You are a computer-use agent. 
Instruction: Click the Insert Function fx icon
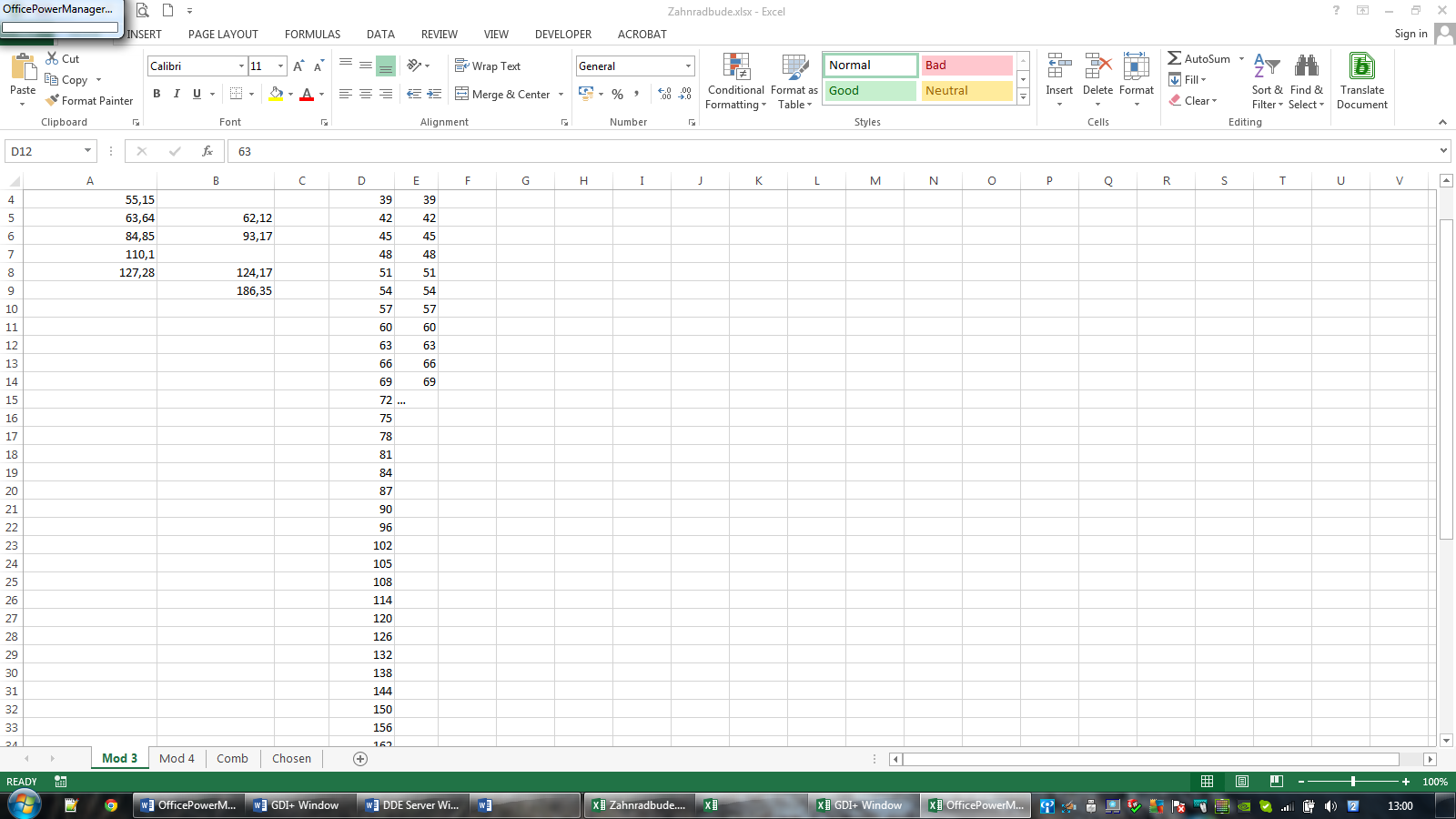207,151
